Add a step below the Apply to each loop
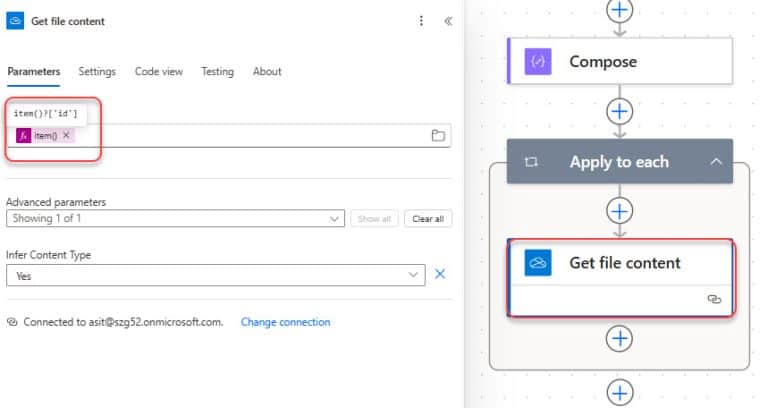 [x=620, y=393]
